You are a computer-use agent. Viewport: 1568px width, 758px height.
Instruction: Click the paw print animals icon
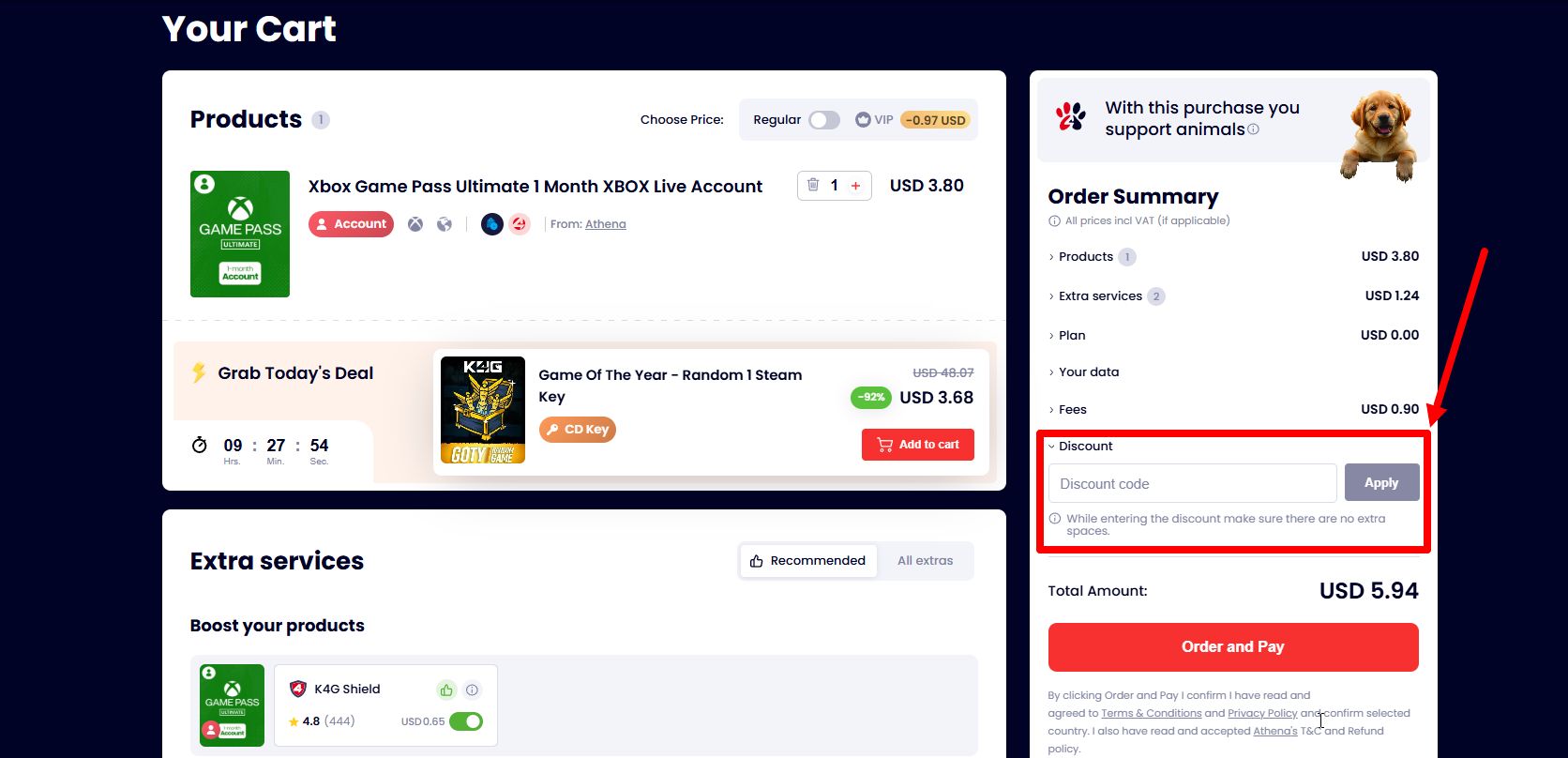coord(1071,117)
